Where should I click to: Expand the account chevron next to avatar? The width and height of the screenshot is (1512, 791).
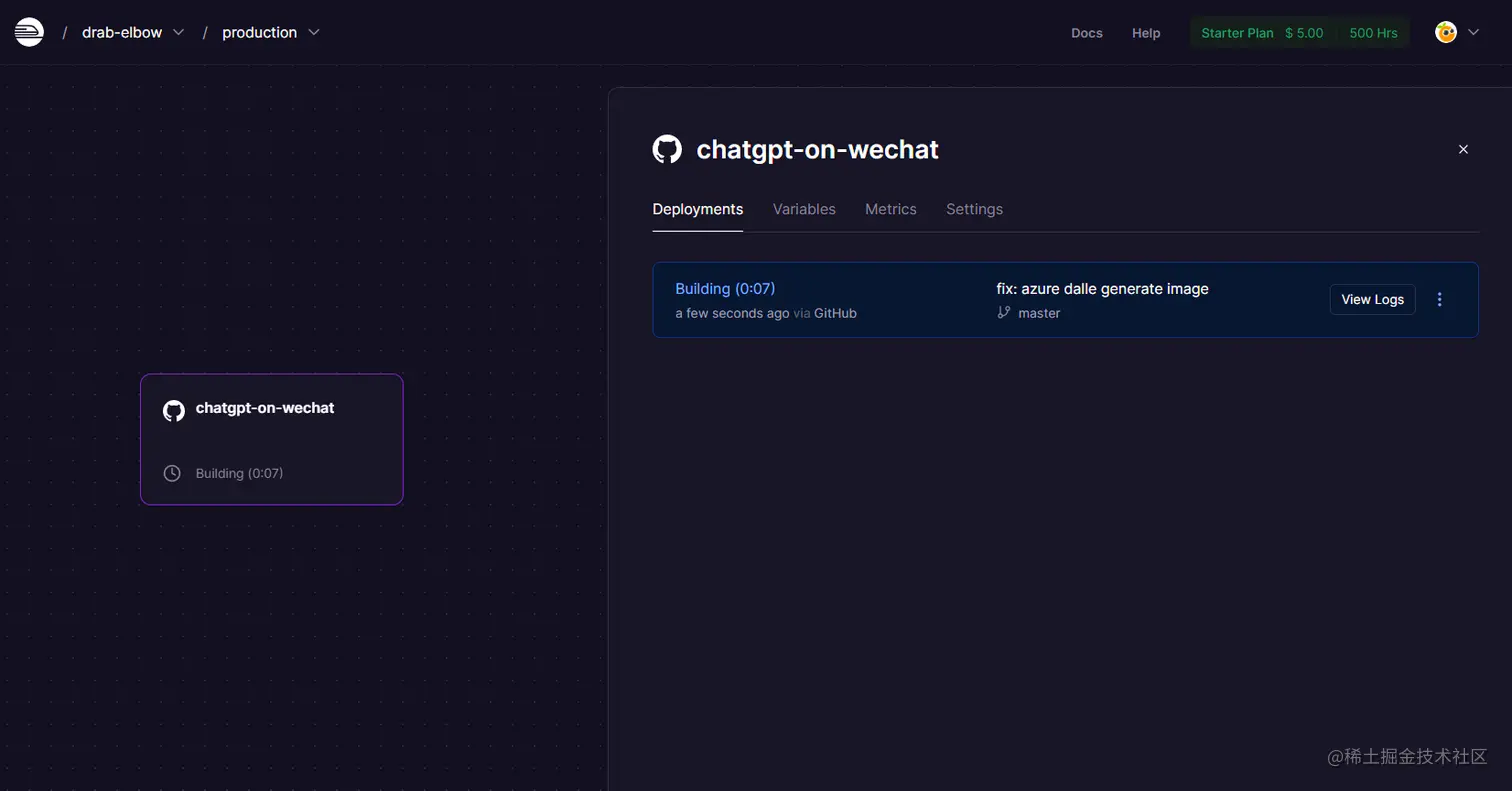coord(1473,32)
